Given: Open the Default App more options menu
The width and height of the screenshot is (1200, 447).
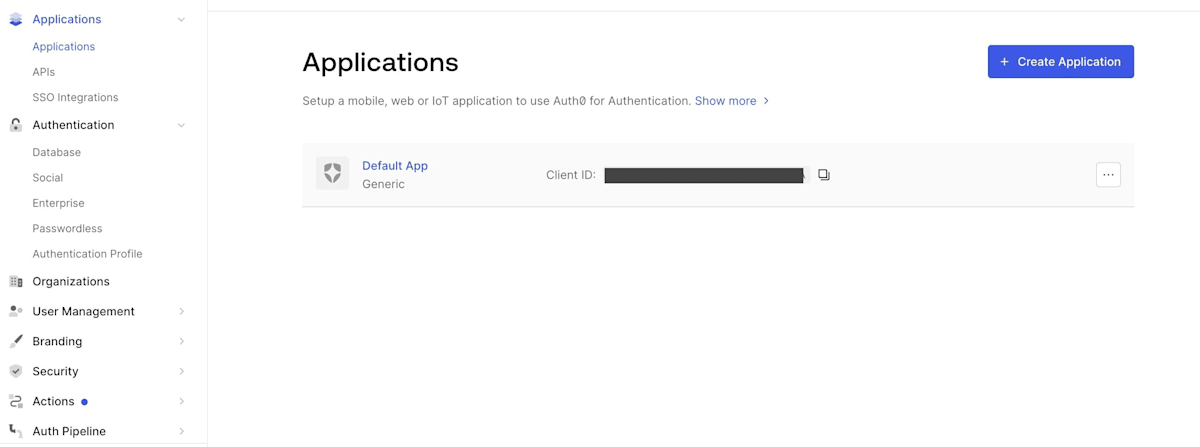Looking at the screenshot, I should coord(1108,175).
